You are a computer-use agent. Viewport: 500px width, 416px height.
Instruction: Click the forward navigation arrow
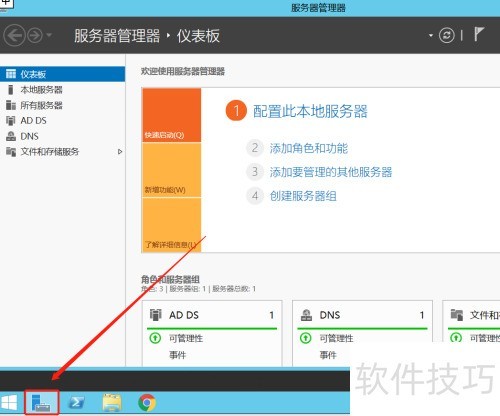[35, 35]
